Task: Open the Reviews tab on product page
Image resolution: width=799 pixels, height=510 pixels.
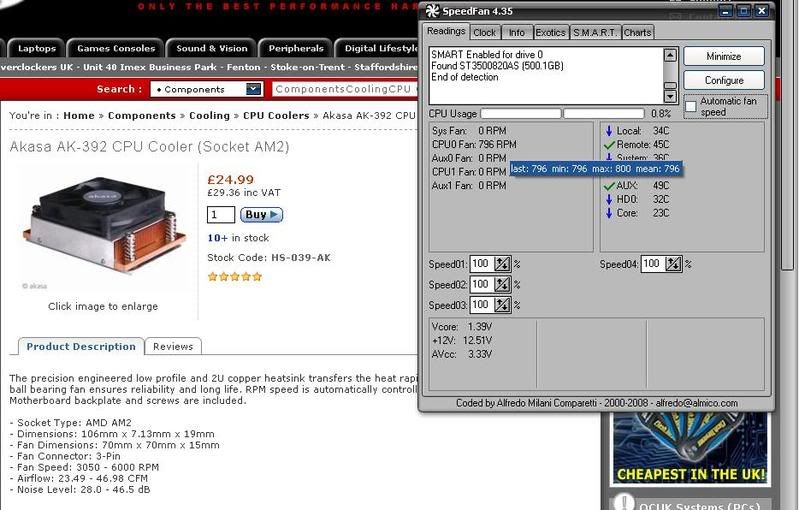Action: pos(173,346)
